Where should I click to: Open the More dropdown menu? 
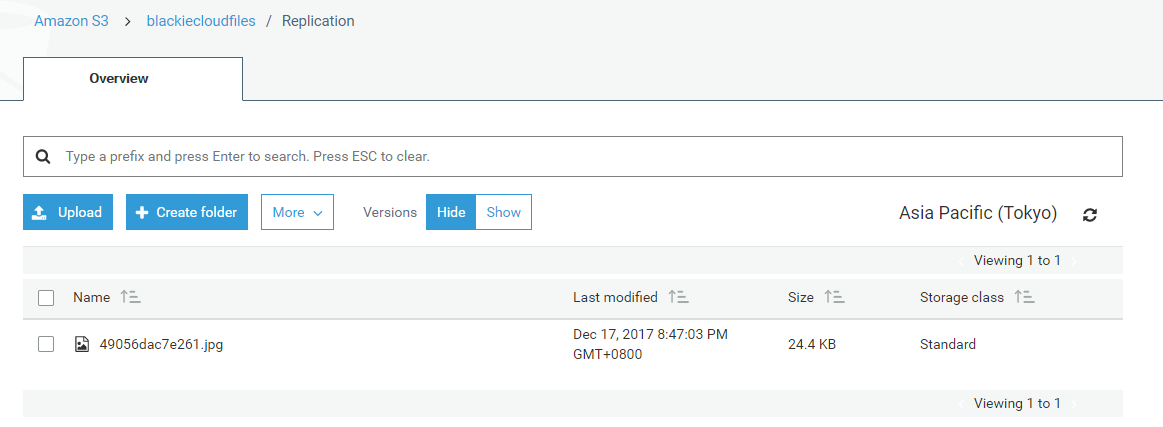tap(297, 212)
